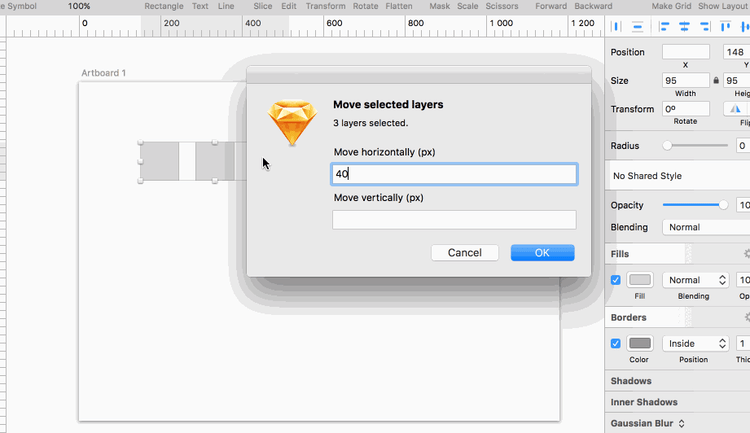Image resolution: width=750 pixels, height=433 pixels.
Task: Open the Fills settings gear
Action: 744,254
